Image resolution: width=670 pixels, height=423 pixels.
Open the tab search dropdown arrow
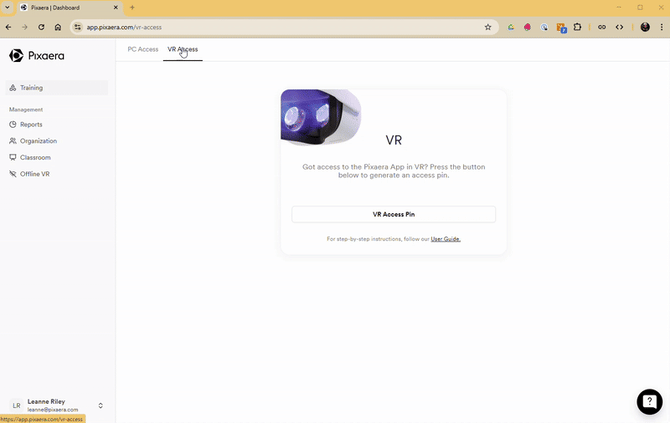point(7,7)
